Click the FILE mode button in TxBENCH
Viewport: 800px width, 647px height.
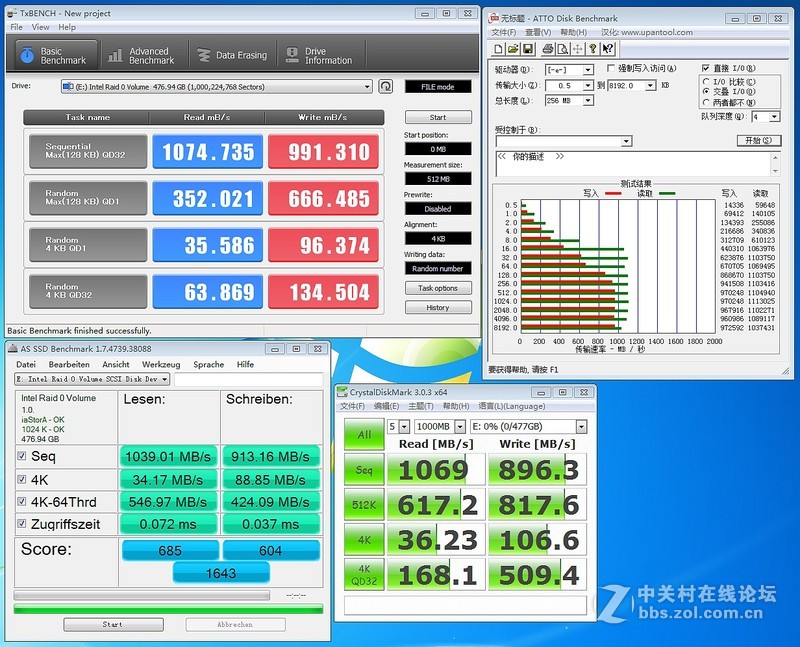(437, 86)
